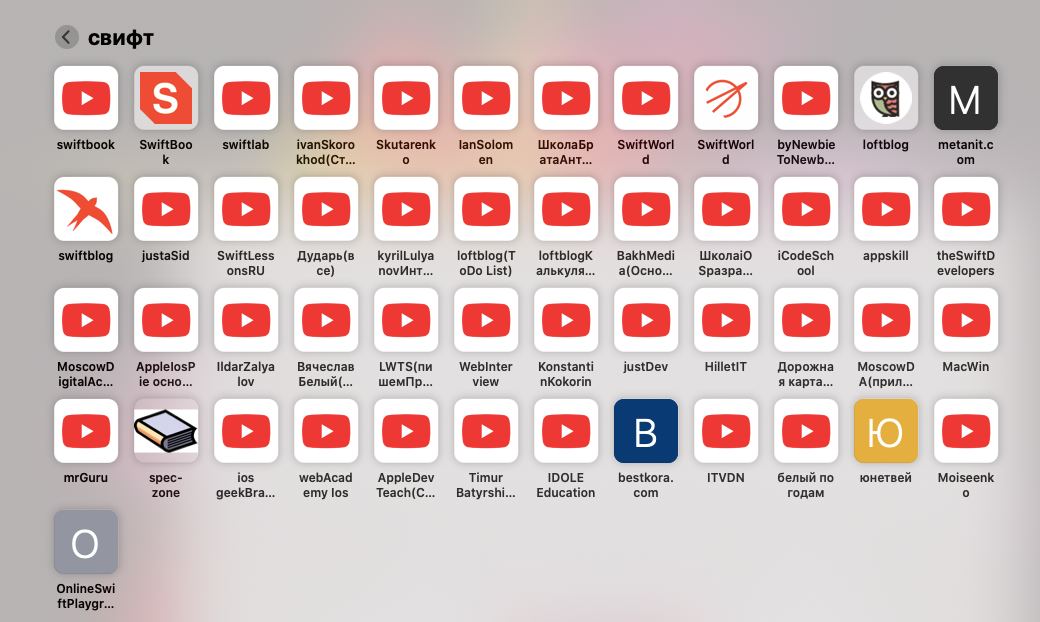This screenshot has height=622, width=1040.
Task: Open the KonstantinKokorin bookmark
Action: click(x=566, y=320)
